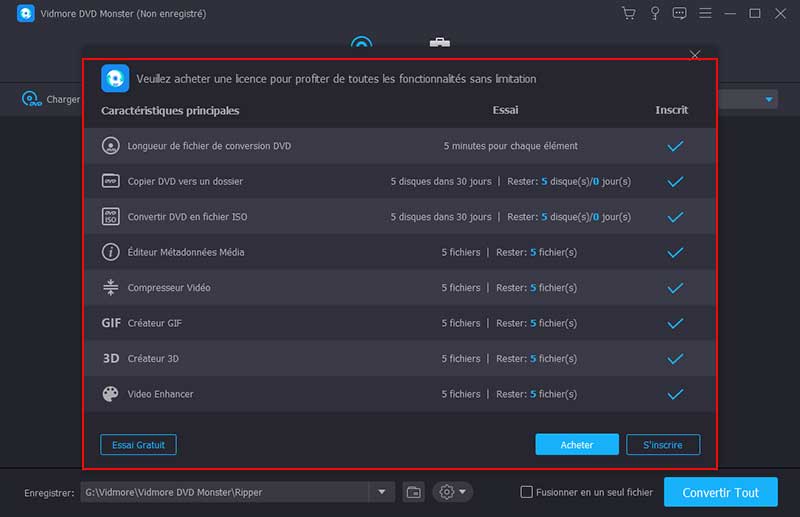Expand the Enregistrer path dropdown arrow
This screenshot has width=800, height=517.
click(382, 492)
